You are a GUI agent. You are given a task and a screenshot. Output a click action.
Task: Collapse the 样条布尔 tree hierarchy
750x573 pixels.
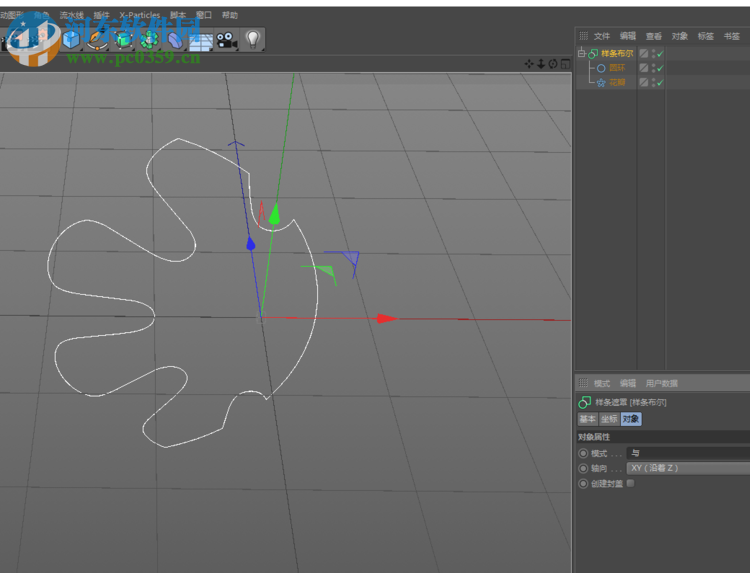coord(581,53)
